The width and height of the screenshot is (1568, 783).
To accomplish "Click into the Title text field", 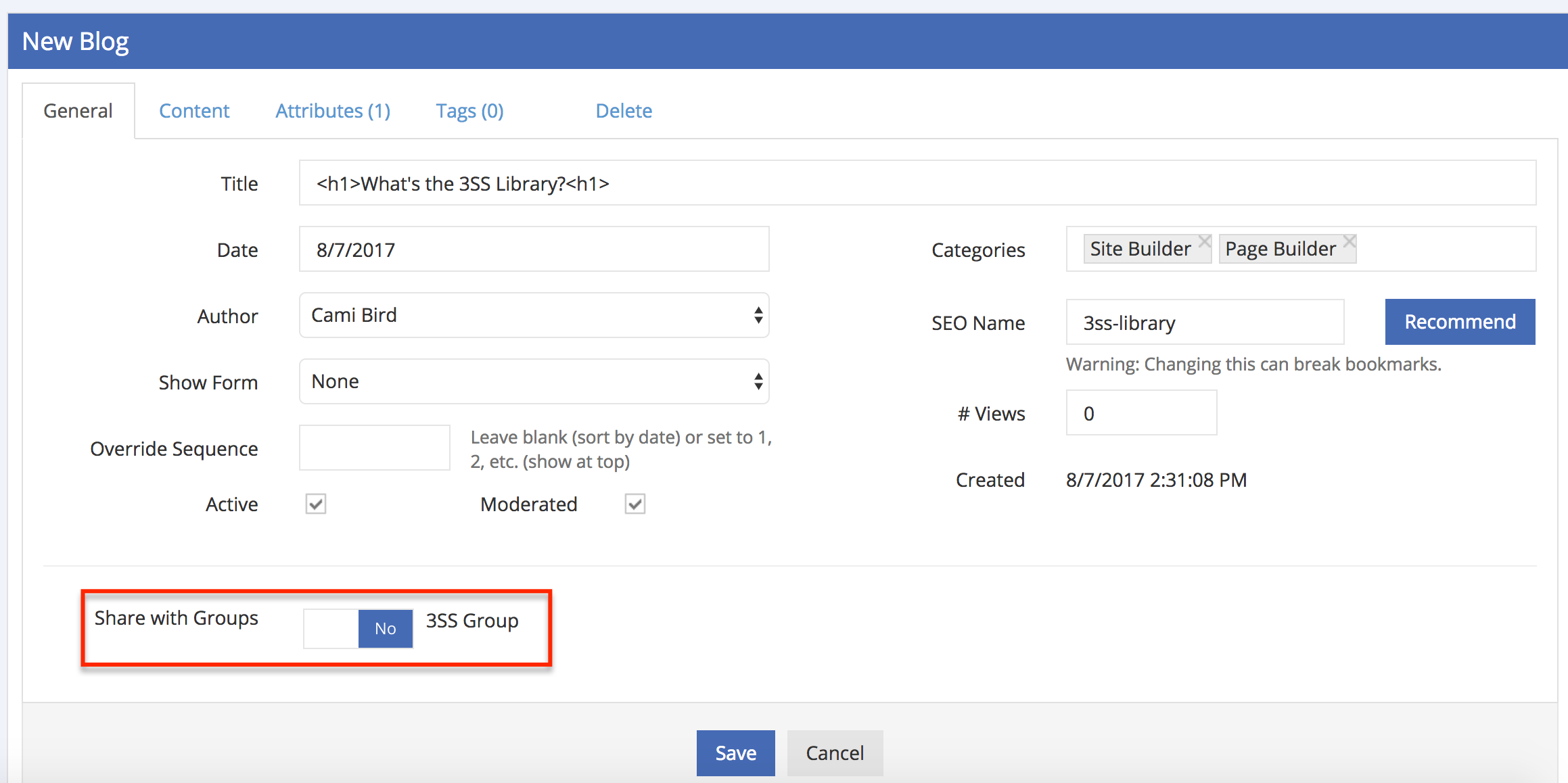I will coord(917,183).
